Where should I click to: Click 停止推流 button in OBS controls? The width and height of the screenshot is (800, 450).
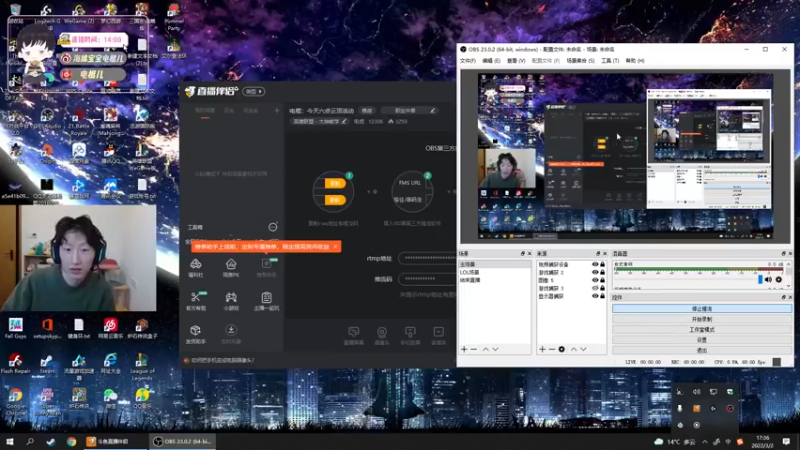(702, 309)
